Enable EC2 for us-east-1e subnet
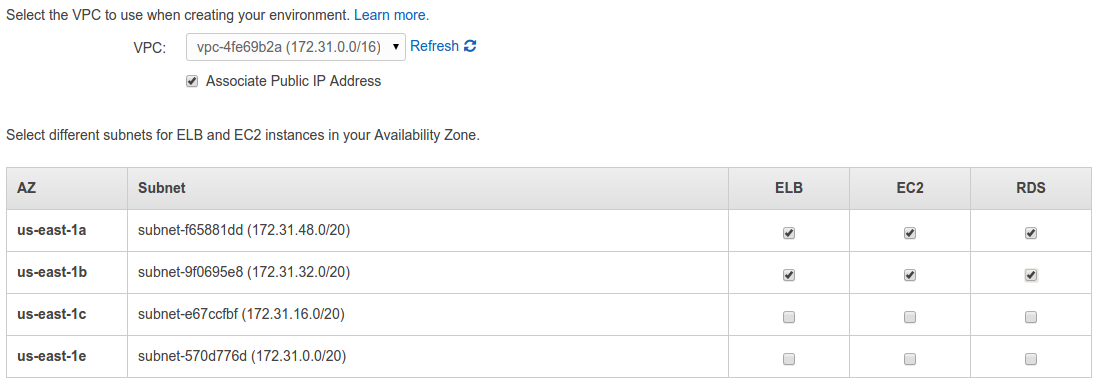Screen dimensions: 1097x387 [x=910, y=360]
